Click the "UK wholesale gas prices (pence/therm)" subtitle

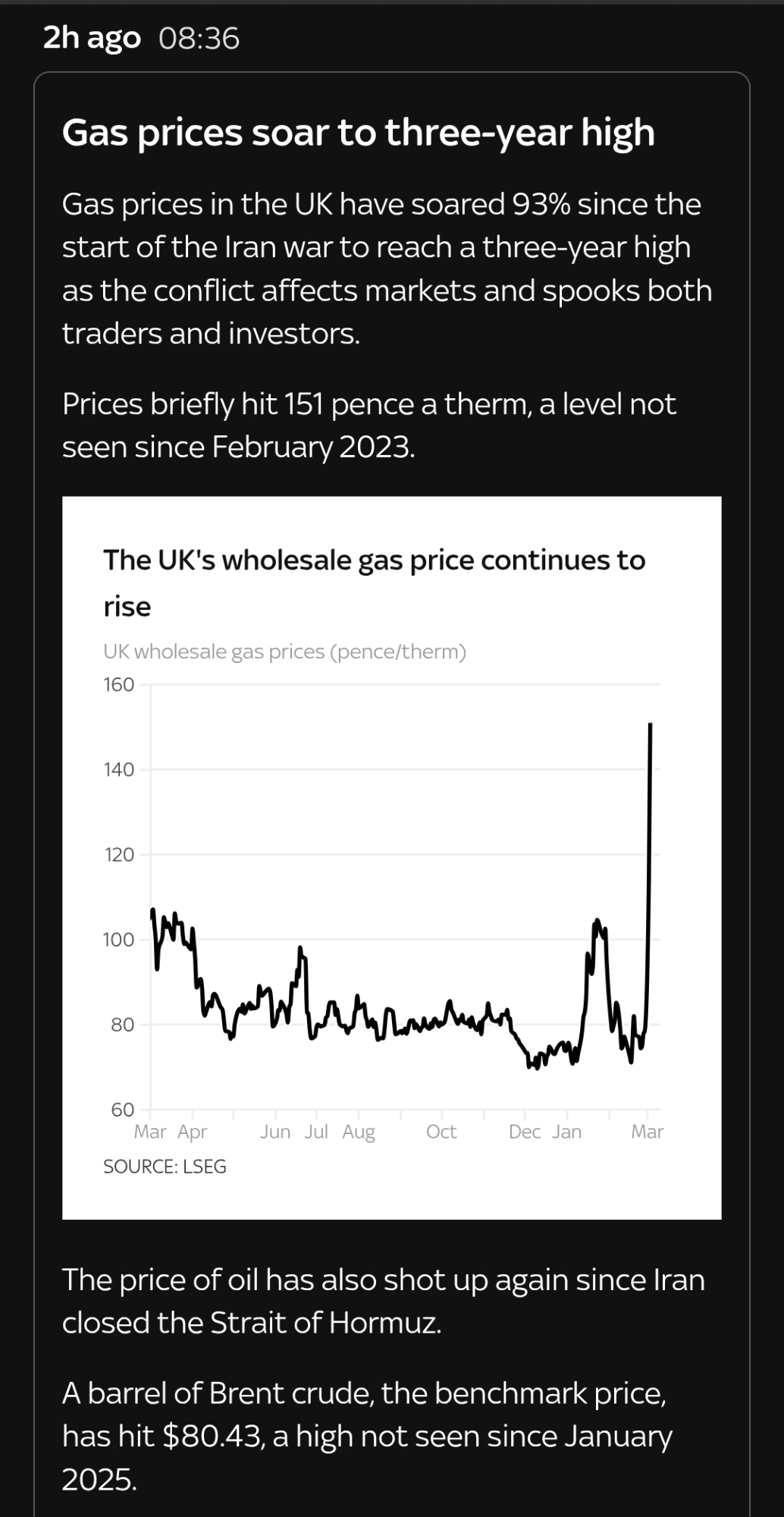tap(284, 652)
